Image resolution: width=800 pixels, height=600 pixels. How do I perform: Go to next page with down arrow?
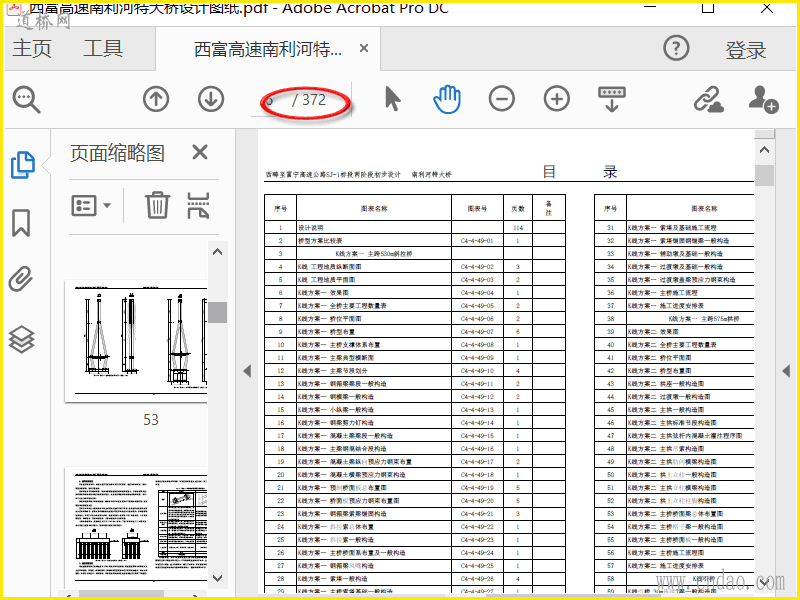[211, 99]
